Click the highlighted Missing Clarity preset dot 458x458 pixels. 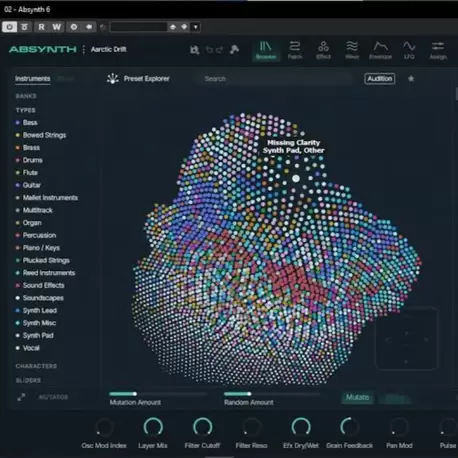click(296, 179)
